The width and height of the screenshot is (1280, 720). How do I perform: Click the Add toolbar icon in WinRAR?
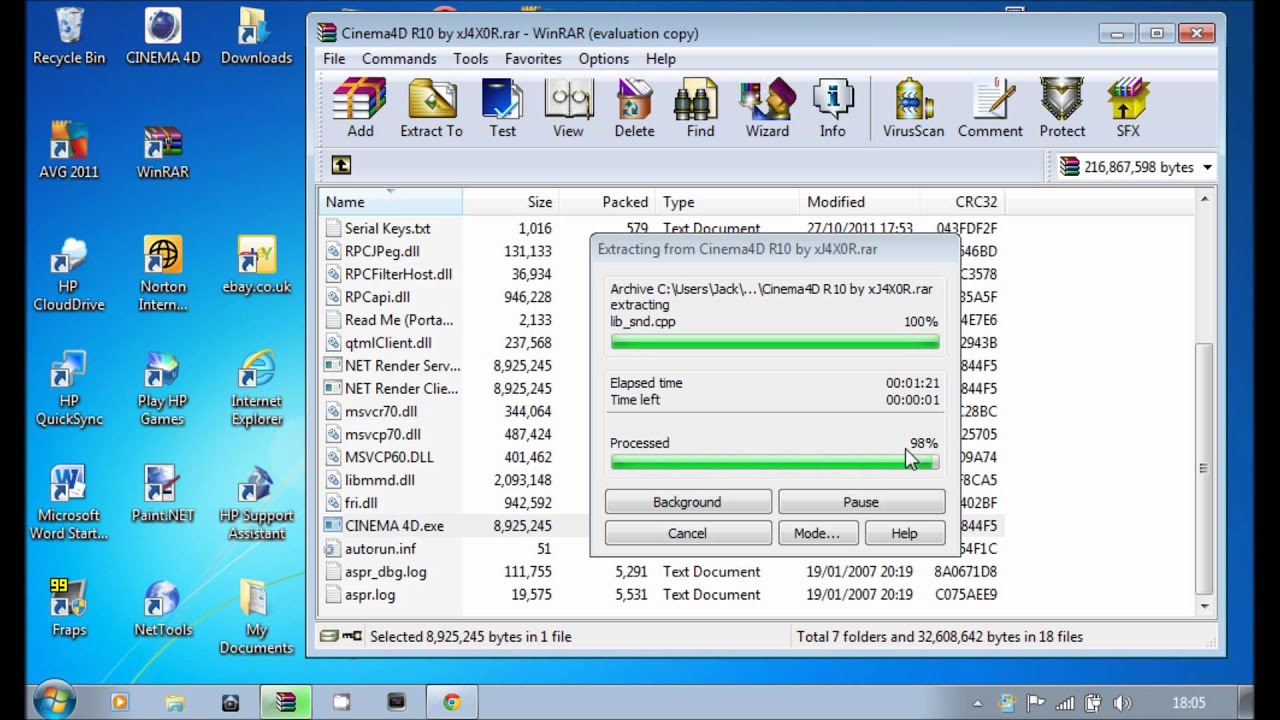click(360, 107)
